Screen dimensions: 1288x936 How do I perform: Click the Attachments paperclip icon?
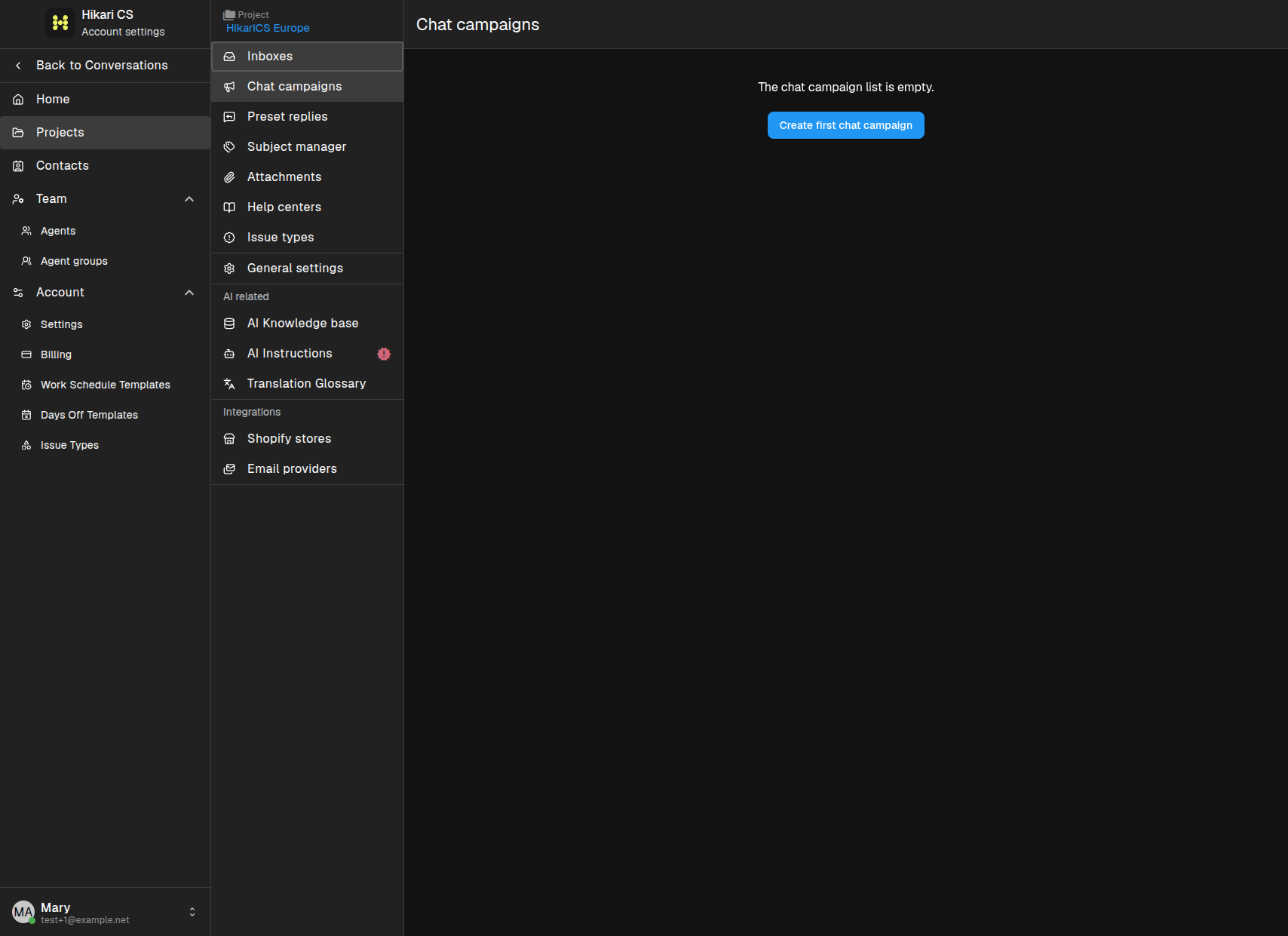[229, 177]
